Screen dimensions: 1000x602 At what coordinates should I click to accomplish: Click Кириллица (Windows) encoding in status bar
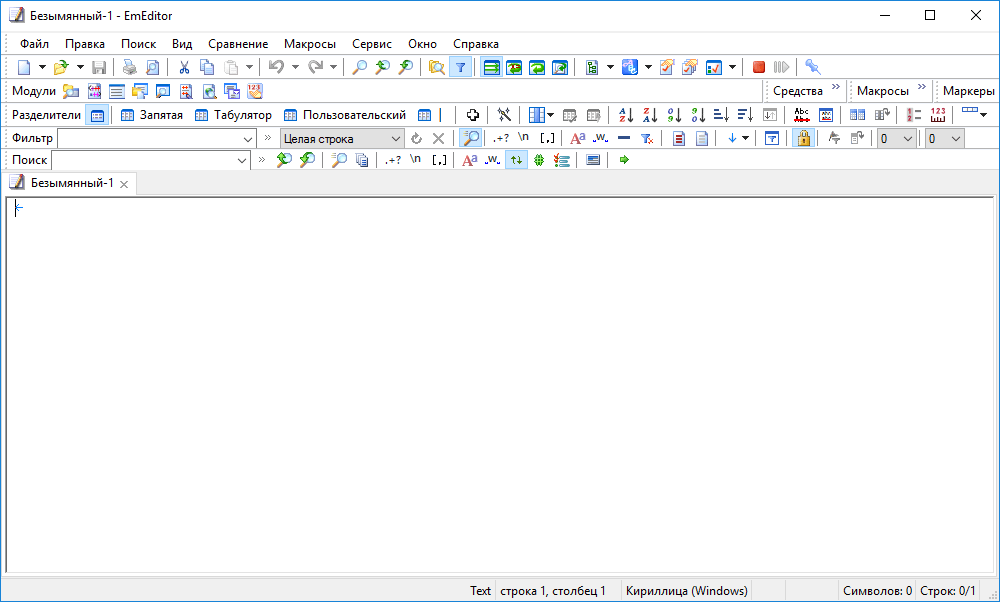point(686,591)
